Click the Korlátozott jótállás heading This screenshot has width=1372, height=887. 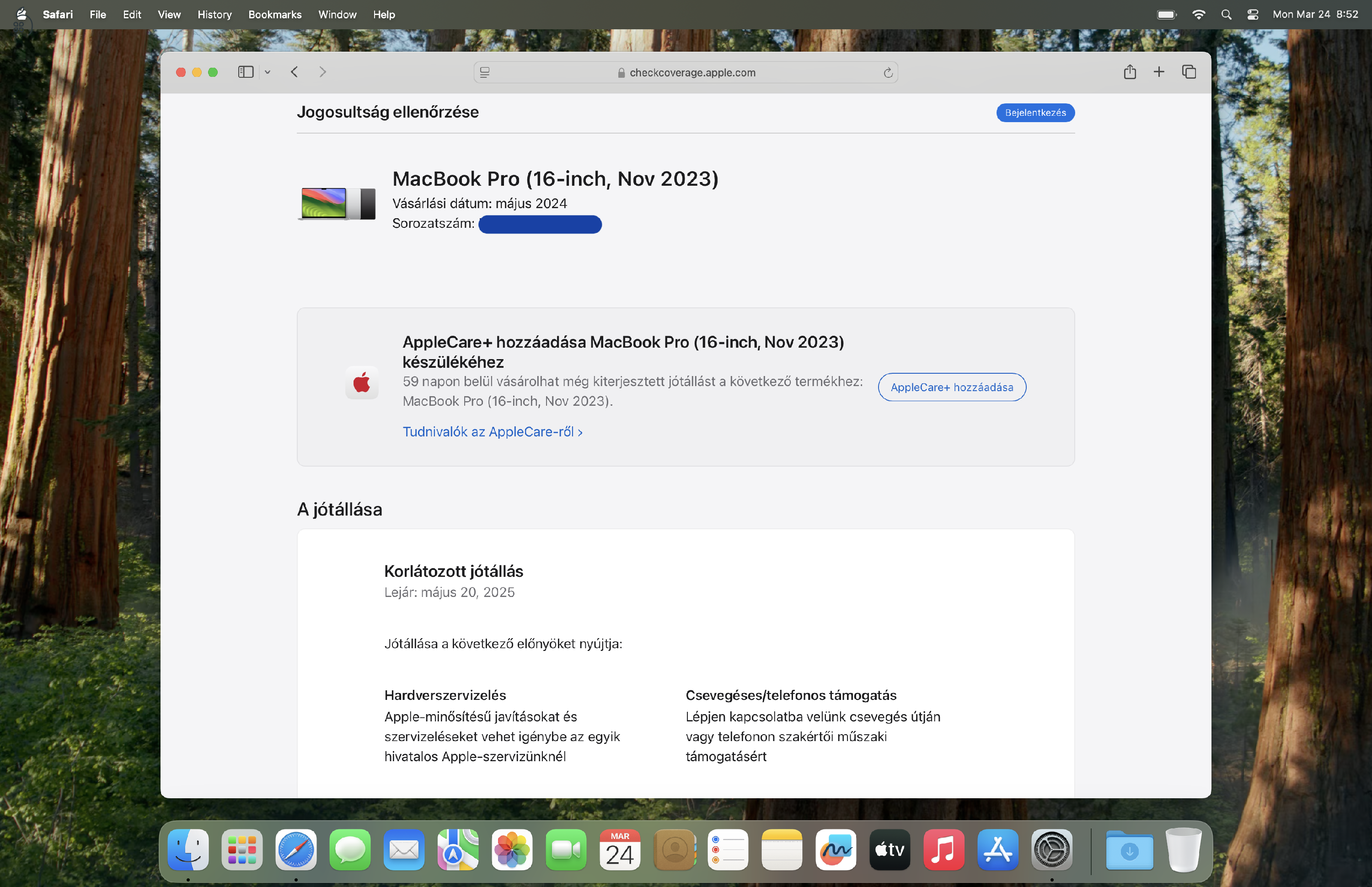454,571
